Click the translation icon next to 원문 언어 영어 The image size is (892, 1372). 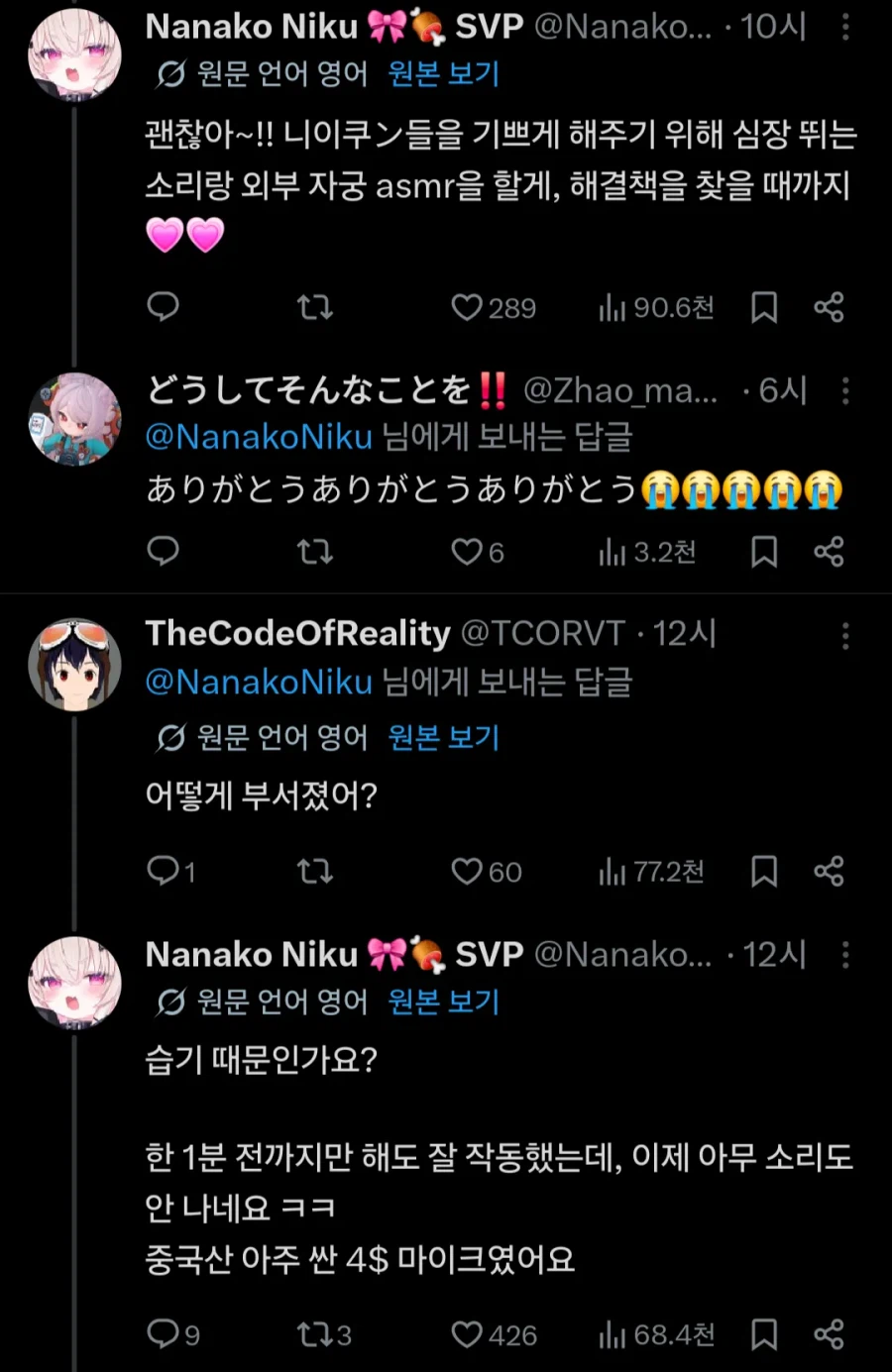click(x=167, y=73)
